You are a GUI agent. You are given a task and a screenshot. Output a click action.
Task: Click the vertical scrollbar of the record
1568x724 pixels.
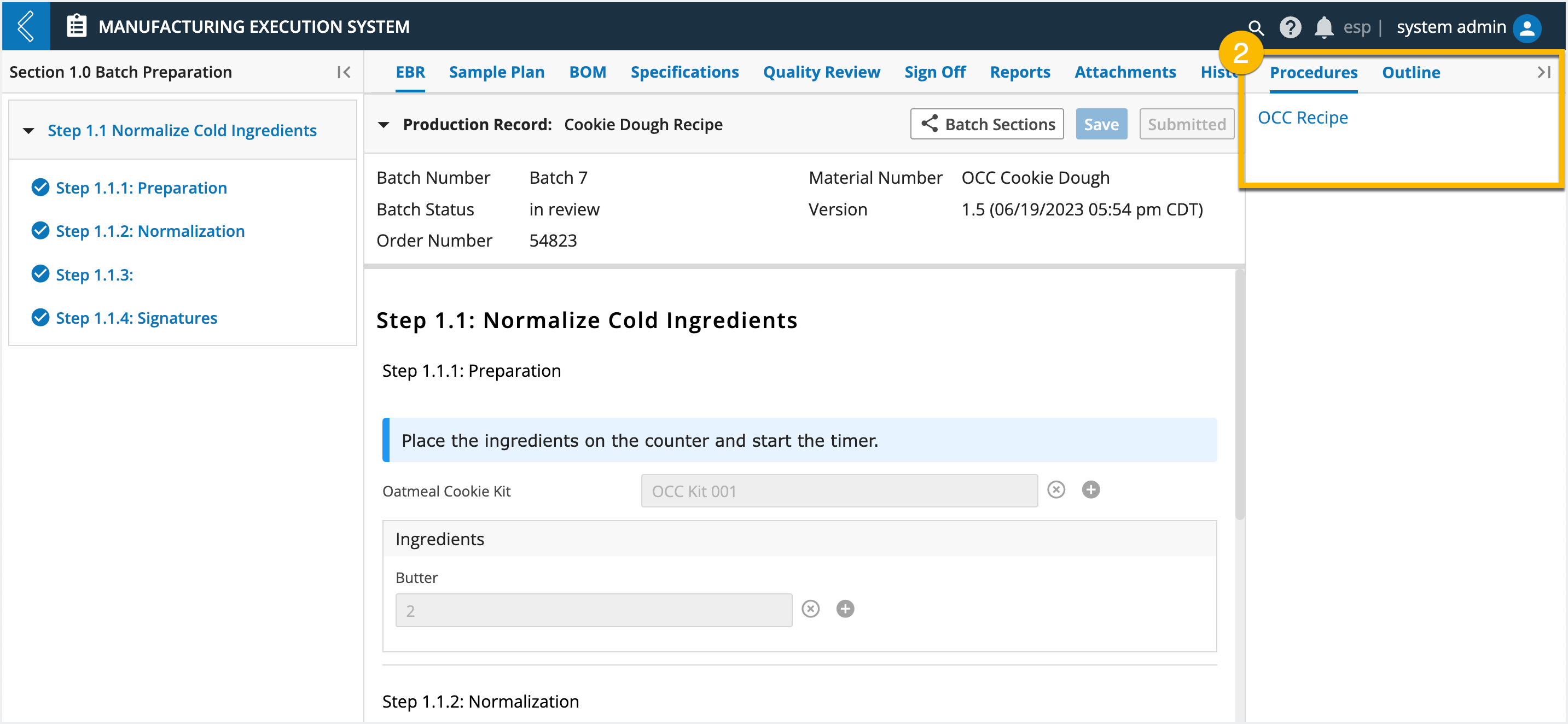tap(1239, 395)
